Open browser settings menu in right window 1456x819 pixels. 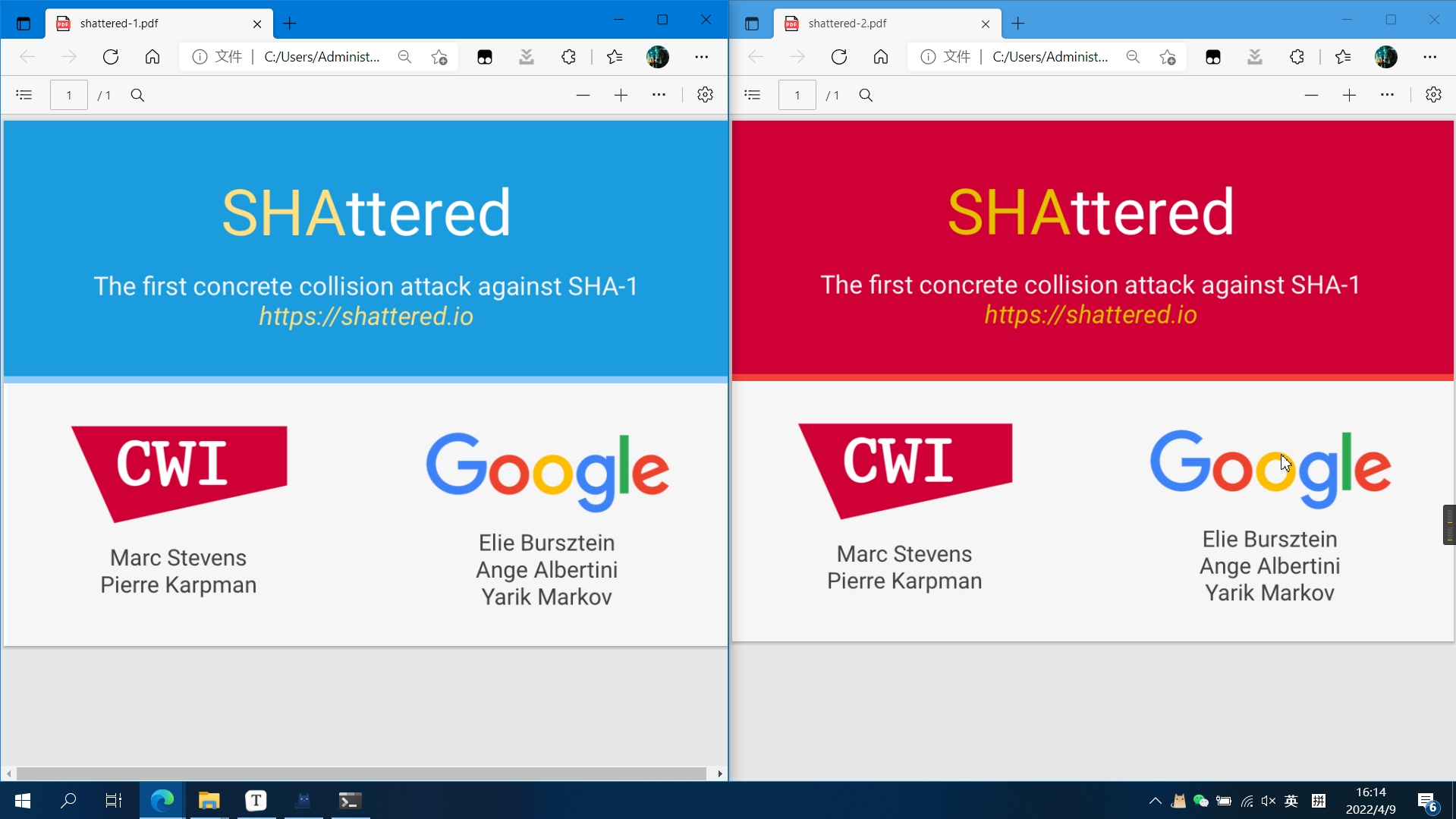click(x=1430, y=57)
